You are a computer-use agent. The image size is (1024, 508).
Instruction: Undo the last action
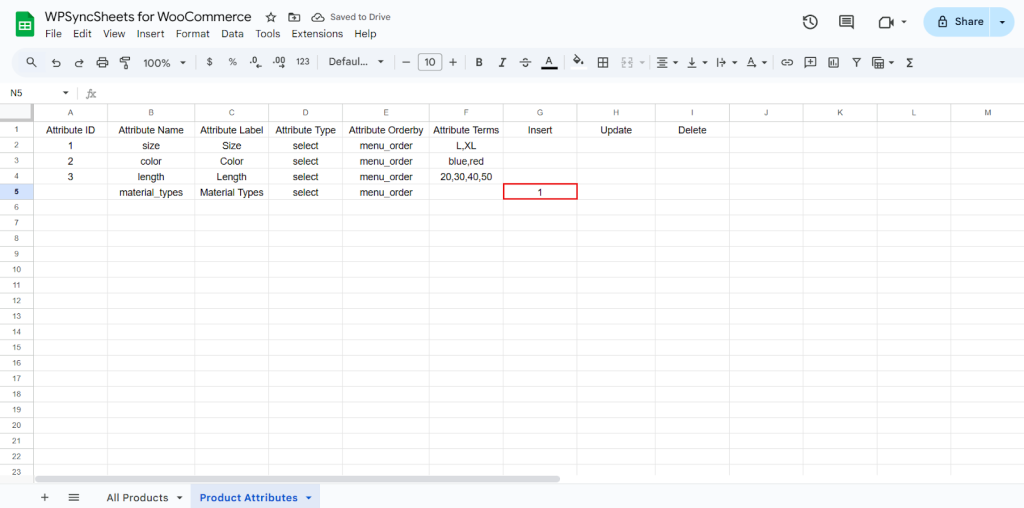[56, 63]
